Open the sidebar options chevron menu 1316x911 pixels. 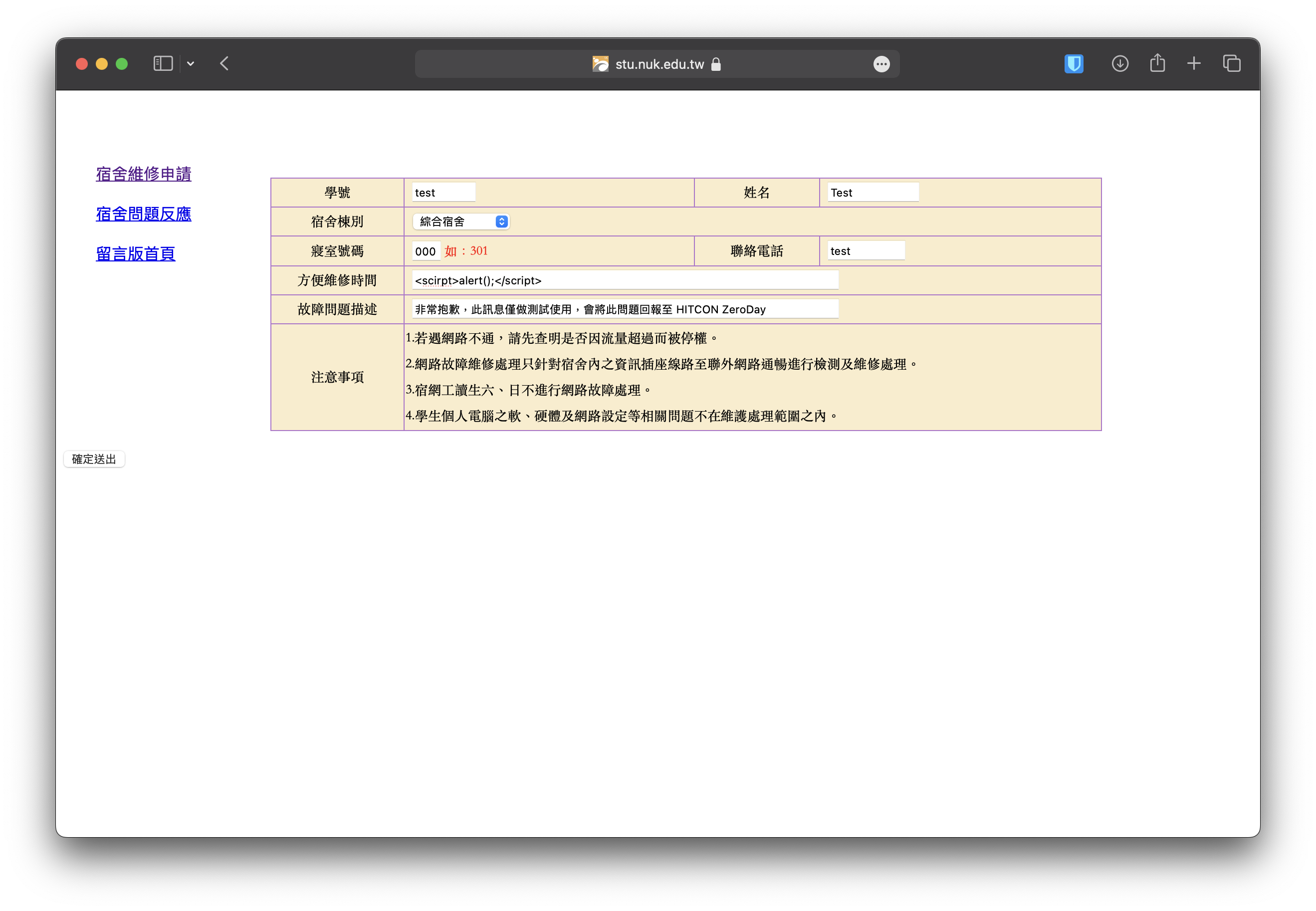coord(191,64)
